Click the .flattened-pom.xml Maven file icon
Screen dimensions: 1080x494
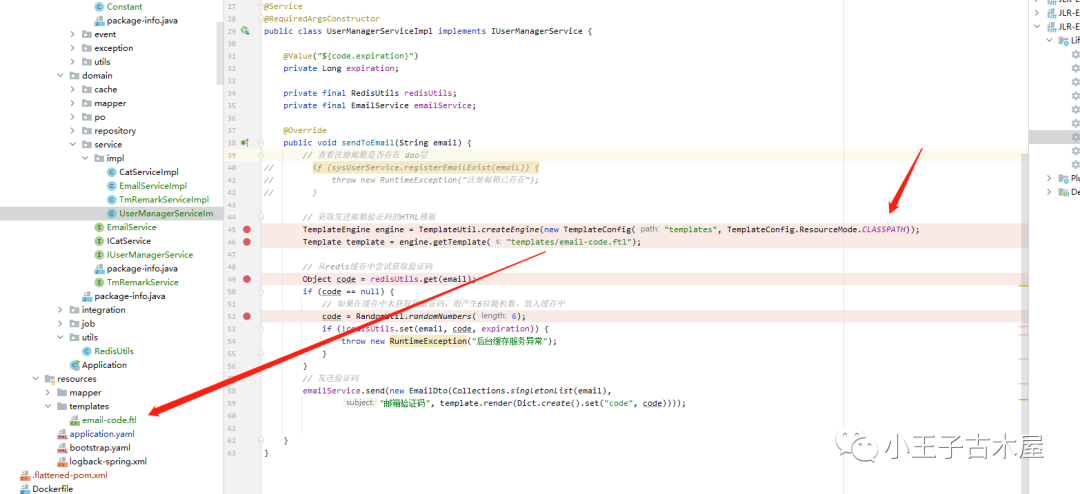tap(24, 475)
